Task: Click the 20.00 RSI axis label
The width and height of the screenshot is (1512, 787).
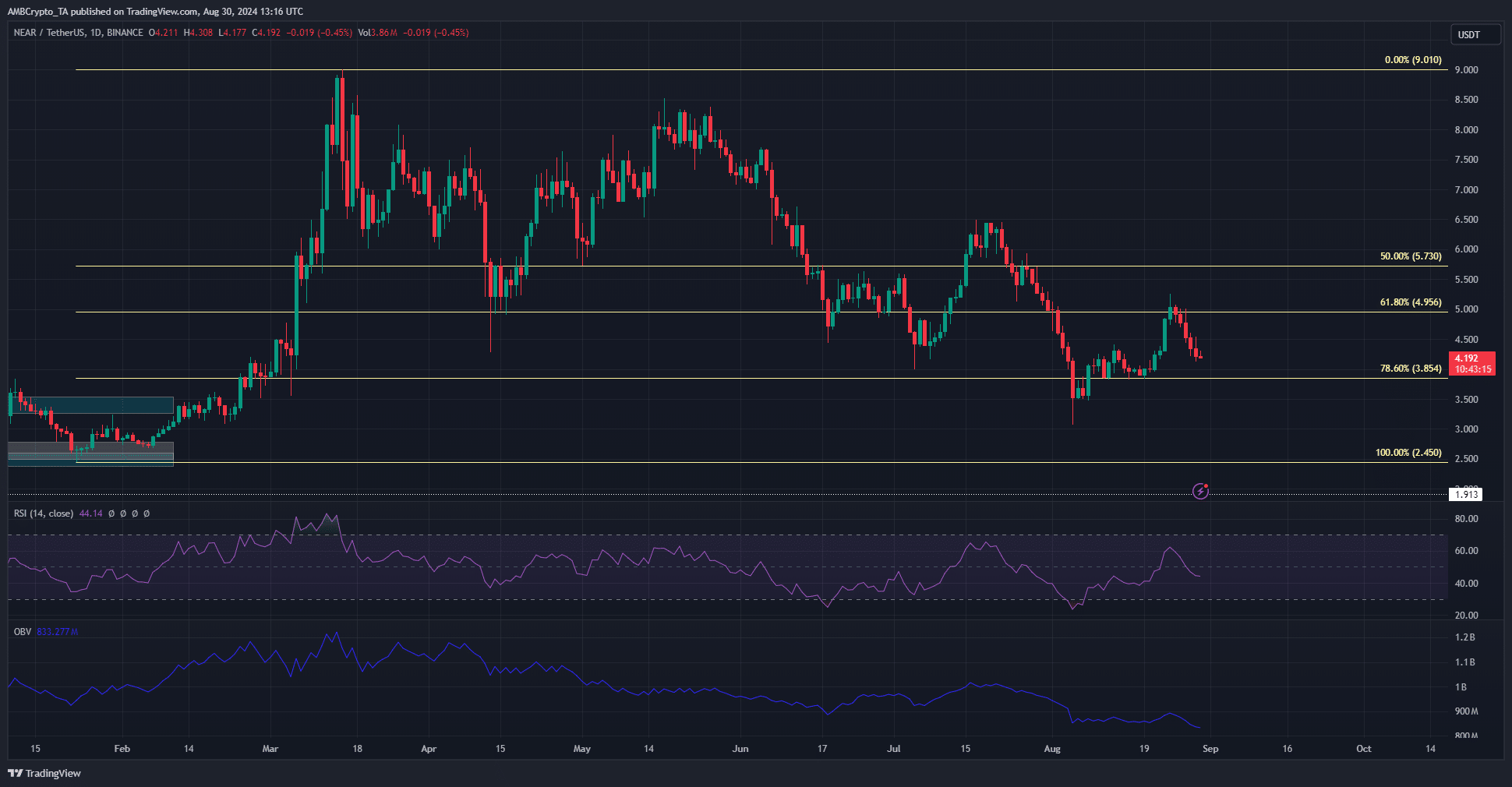Action: [x=1466, y=616]
